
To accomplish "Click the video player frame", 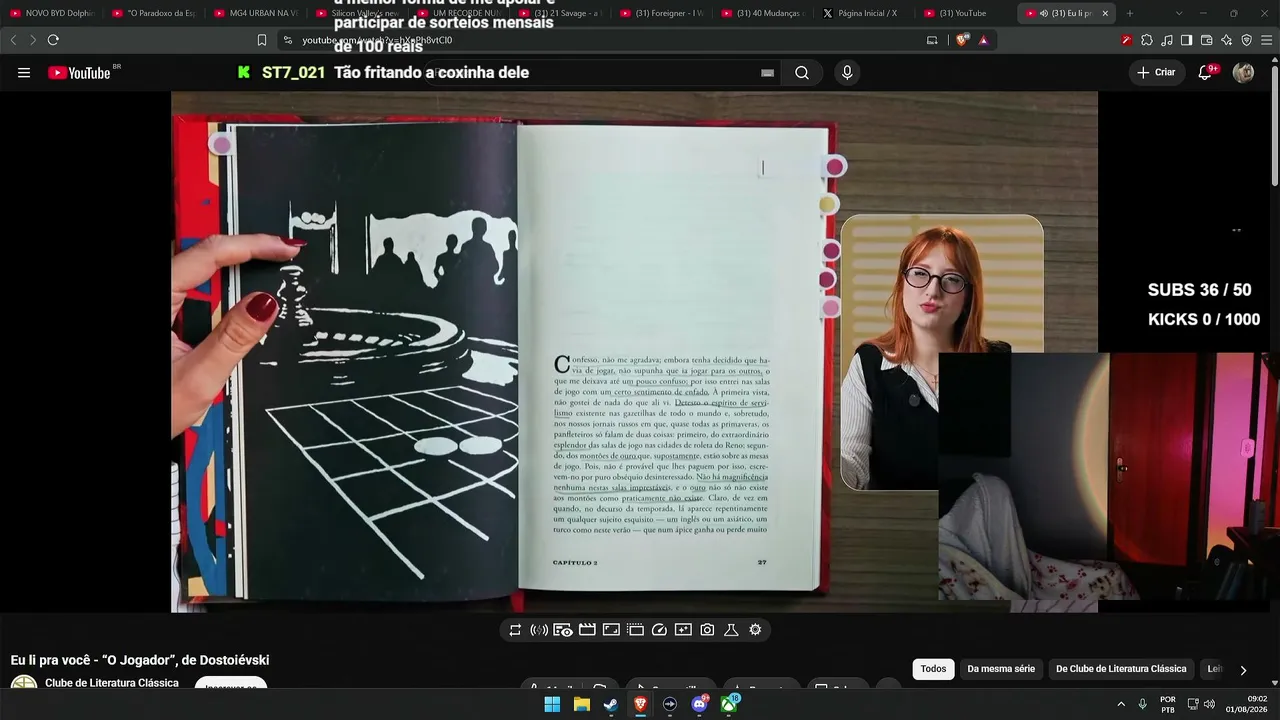I will [634, 352].
